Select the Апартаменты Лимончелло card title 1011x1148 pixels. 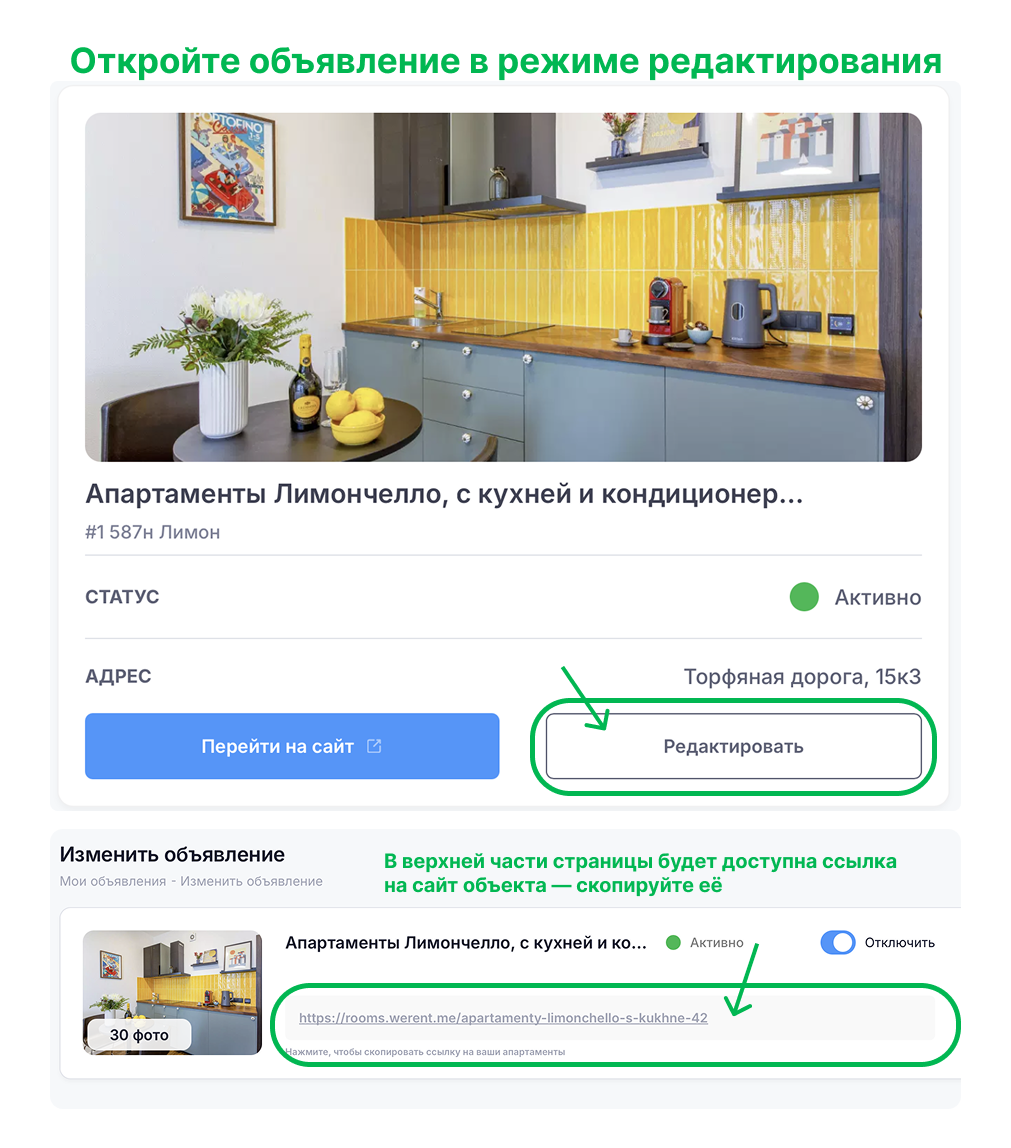[444, 494]
